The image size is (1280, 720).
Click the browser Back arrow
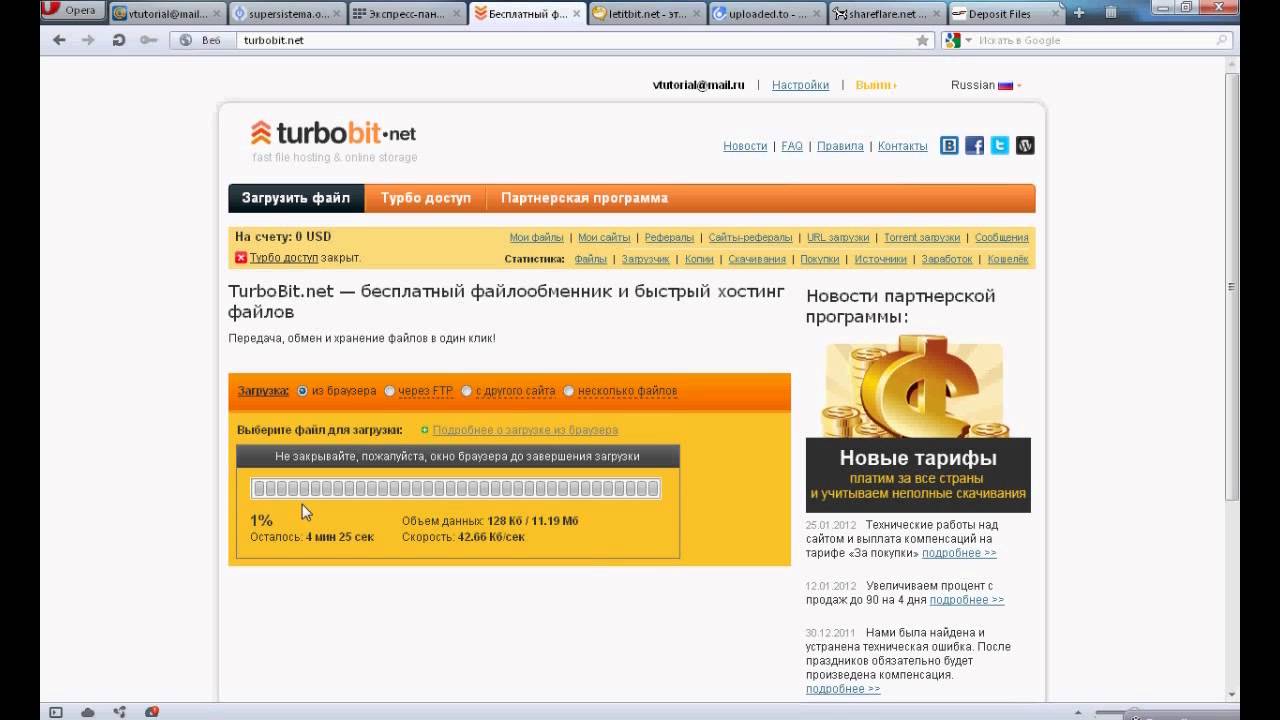[59, 40]
